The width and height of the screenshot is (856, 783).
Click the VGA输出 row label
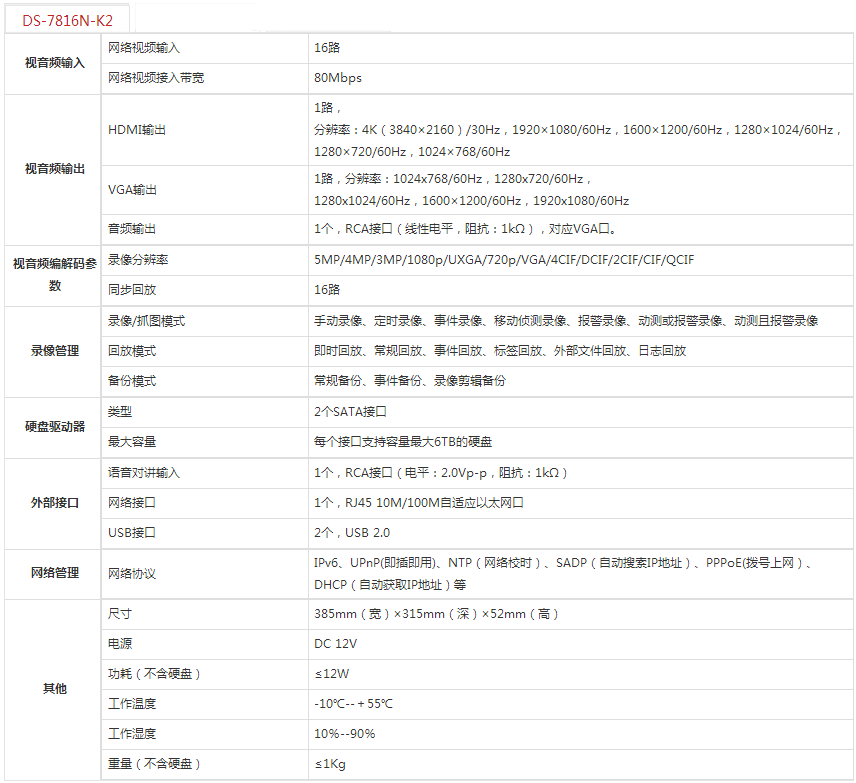point(133,190)
